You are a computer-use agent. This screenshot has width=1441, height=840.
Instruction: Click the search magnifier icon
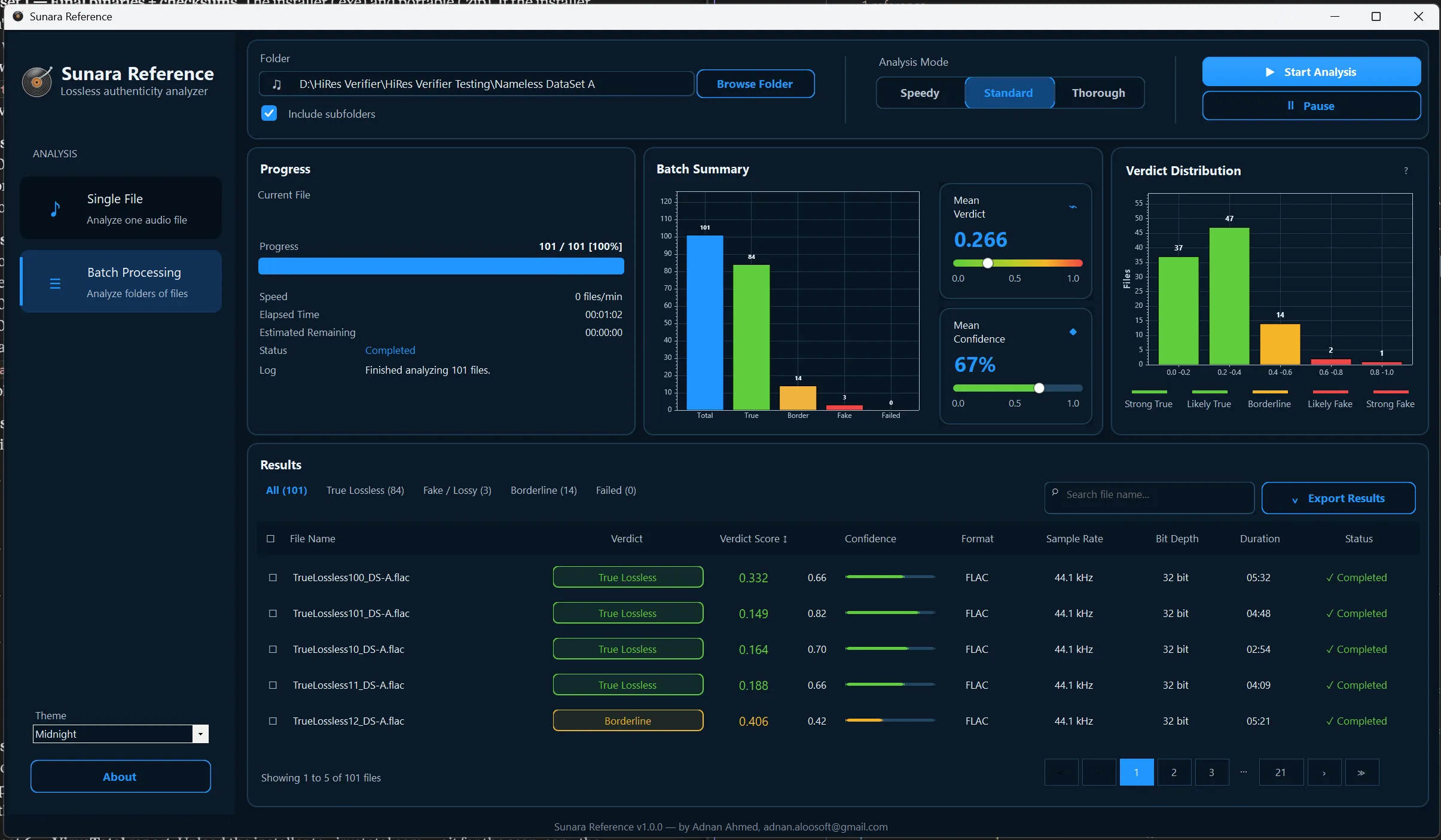pos(1055,493)
